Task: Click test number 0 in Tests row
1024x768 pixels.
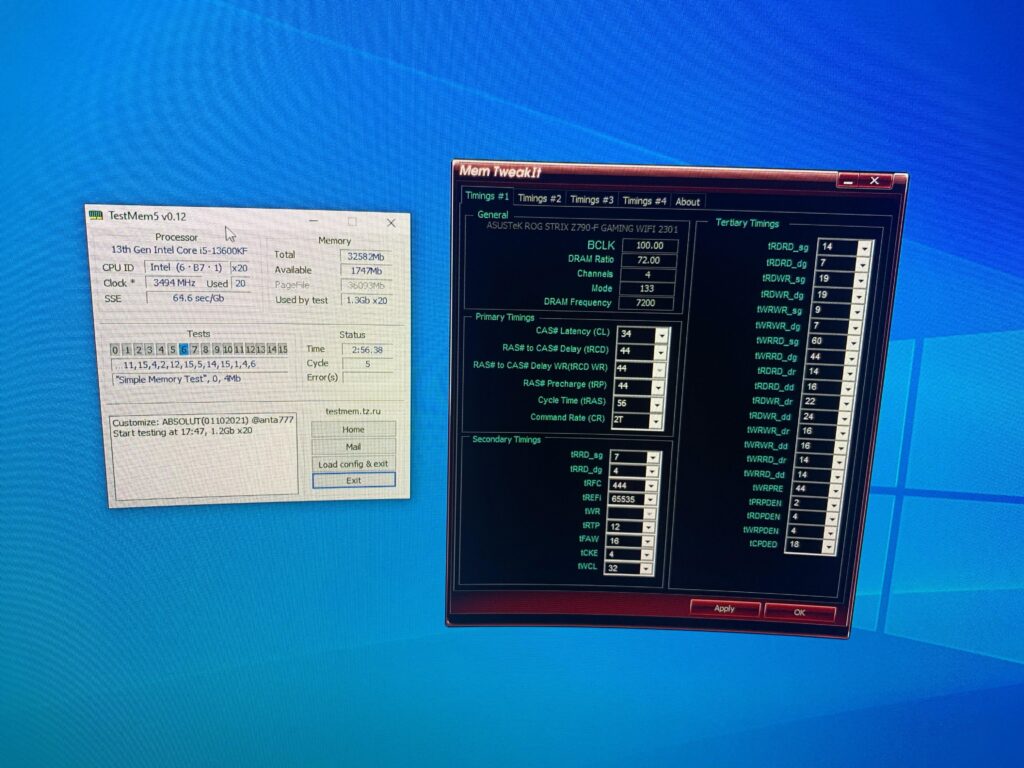Action: pyautogui.click(x=115, y=350)
